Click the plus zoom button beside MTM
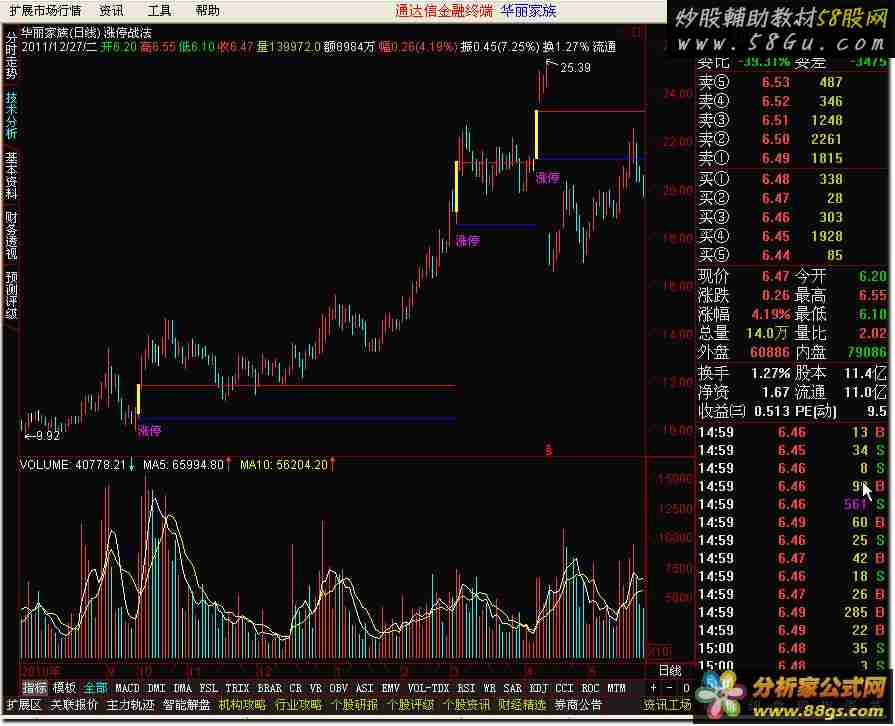Image resolution: width=895 pixels, height=726 pixels. point(653,688)
